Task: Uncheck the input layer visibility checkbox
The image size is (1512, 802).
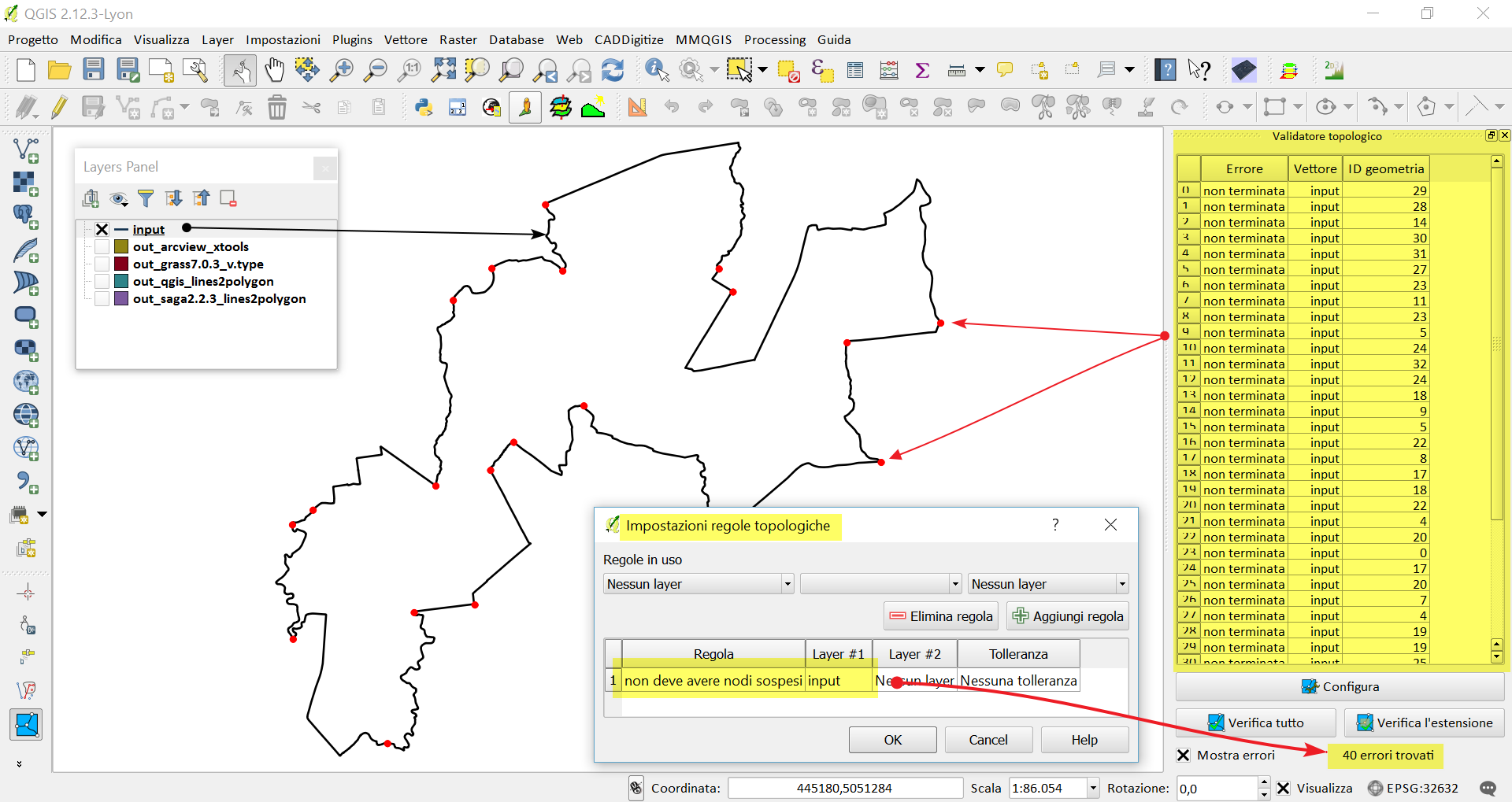Action: pyautogui.click(x=102, y=229)
